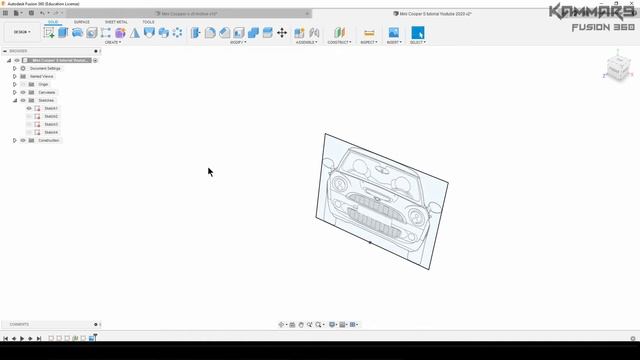Switch to the Tools tab
640x360 pixels.
click(148, 22)
